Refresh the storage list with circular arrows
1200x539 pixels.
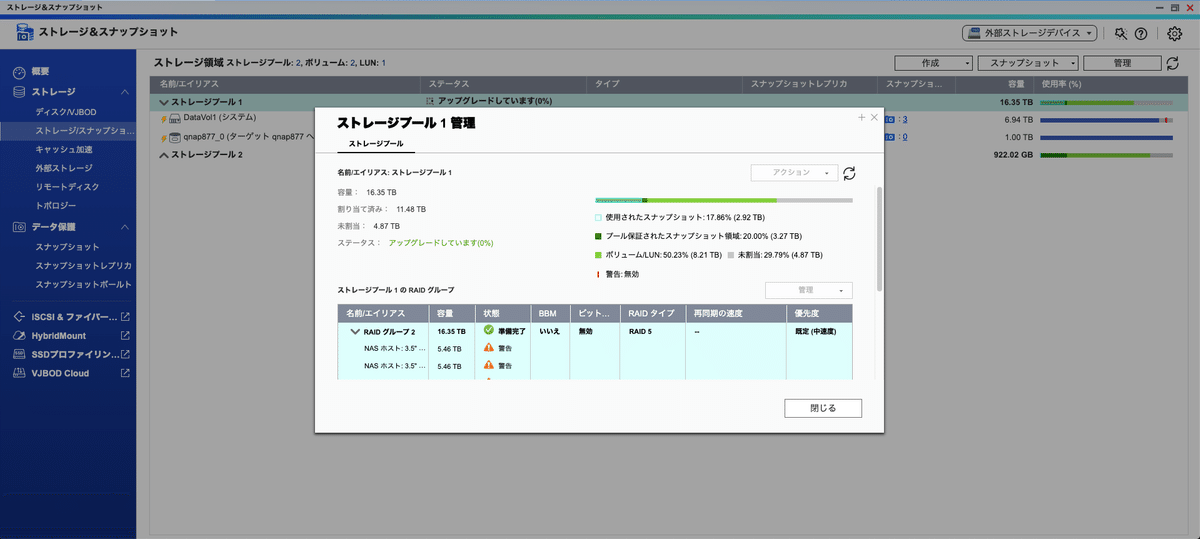click(x=1172, y=63)
